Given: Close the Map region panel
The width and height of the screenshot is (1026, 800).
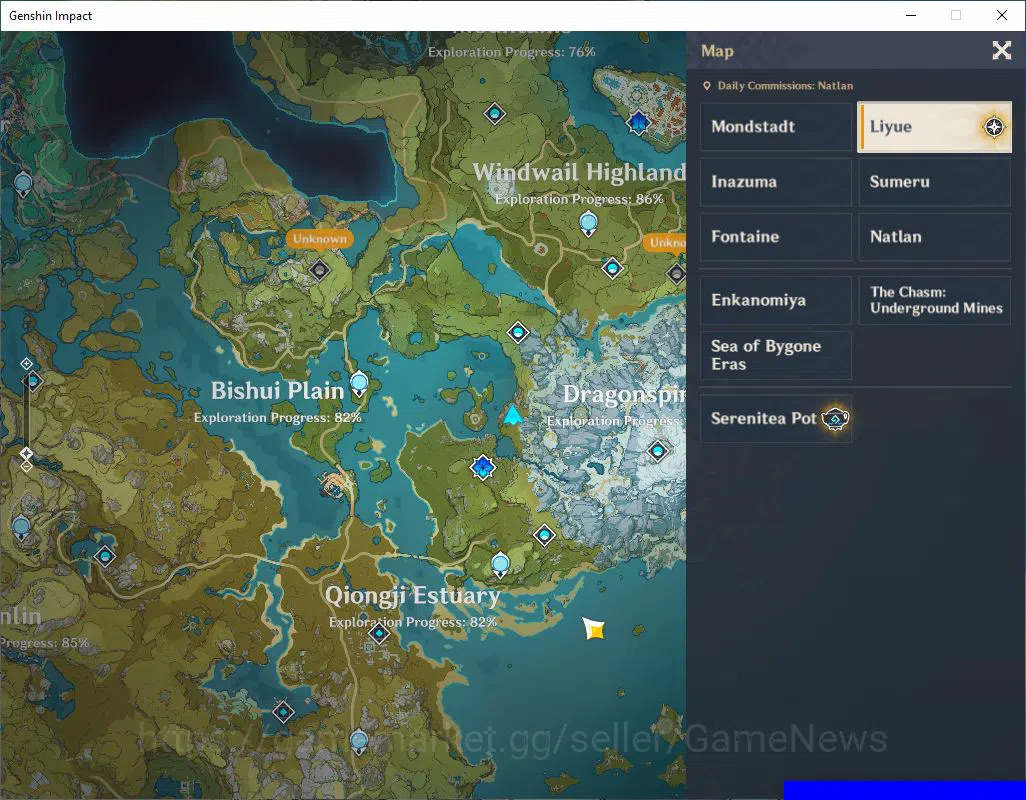Looking at the screenshot, I should pyautogui.click(x=1001, y=50).
